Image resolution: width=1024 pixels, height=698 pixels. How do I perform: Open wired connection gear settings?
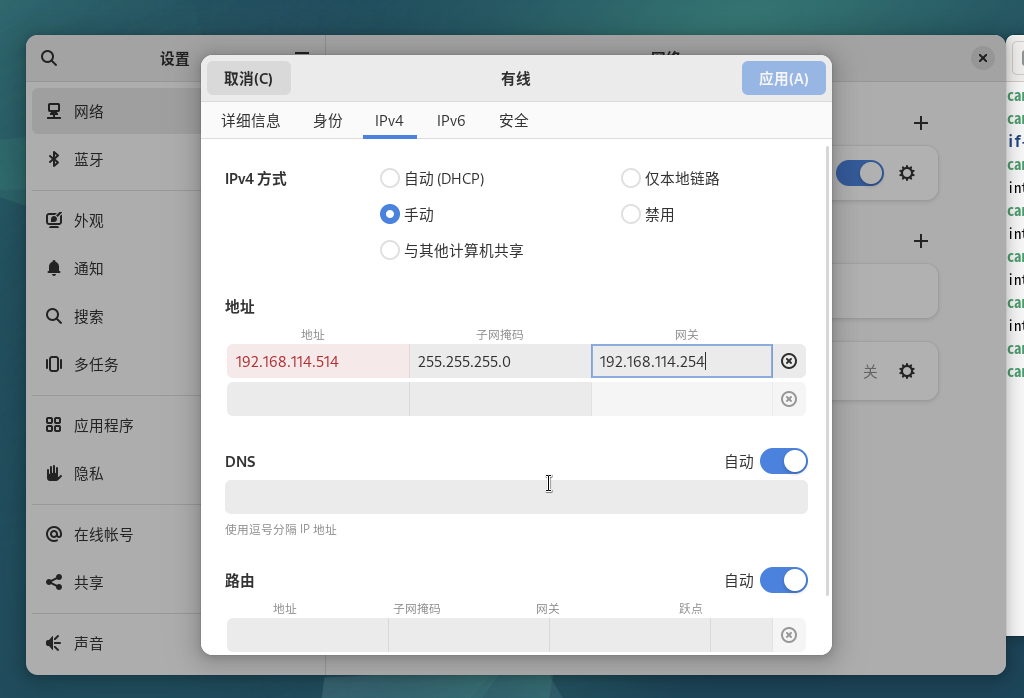coord(906,173)
